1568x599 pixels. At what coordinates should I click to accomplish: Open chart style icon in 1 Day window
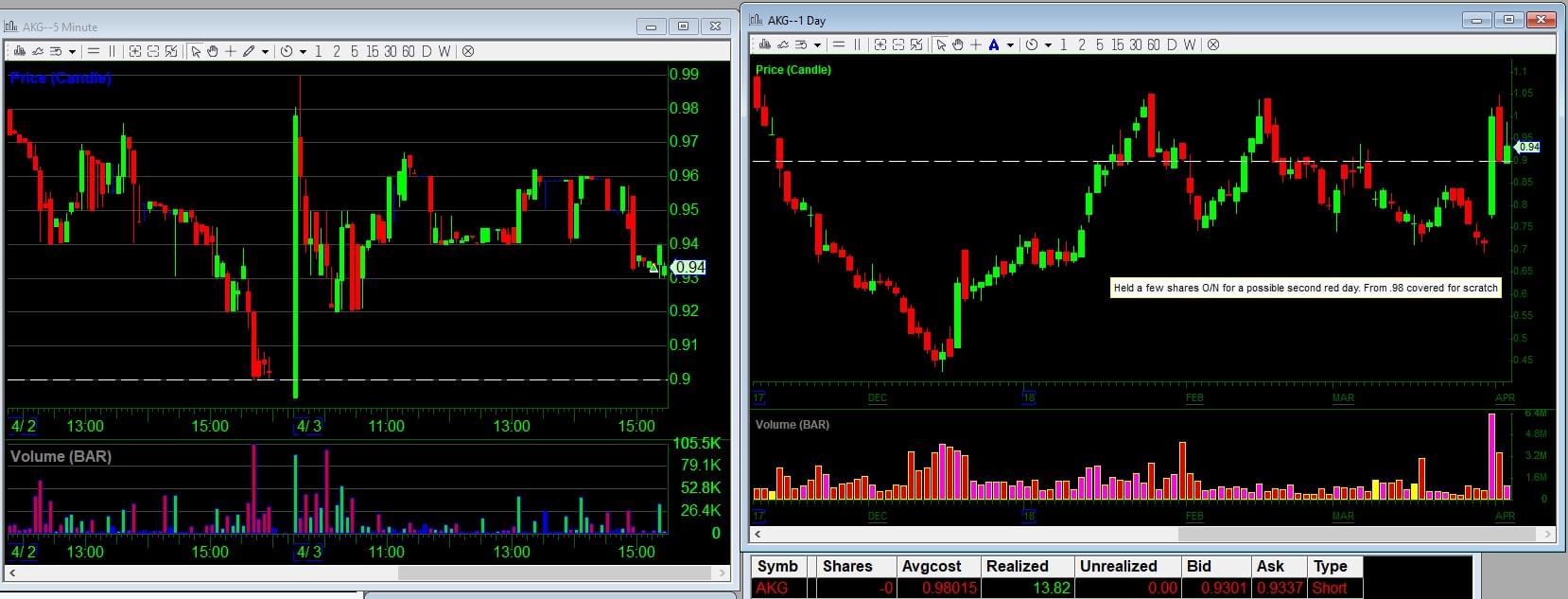764,44
